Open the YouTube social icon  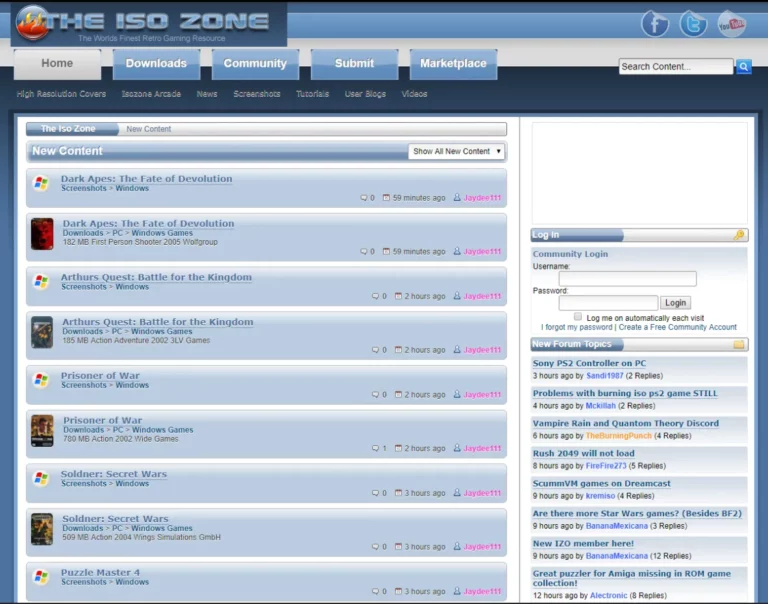coord(732,24)
